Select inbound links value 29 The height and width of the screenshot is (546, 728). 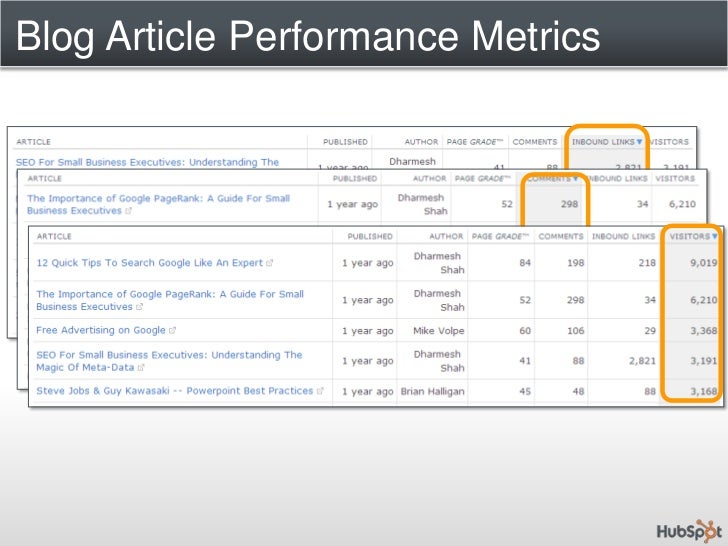point(650,331)
